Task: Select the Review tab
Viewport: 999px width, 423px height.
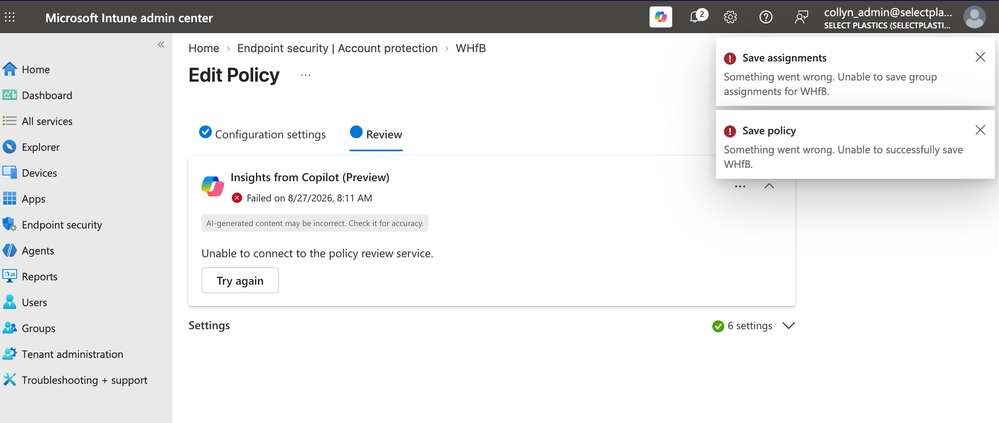Action: pos(376,134)
